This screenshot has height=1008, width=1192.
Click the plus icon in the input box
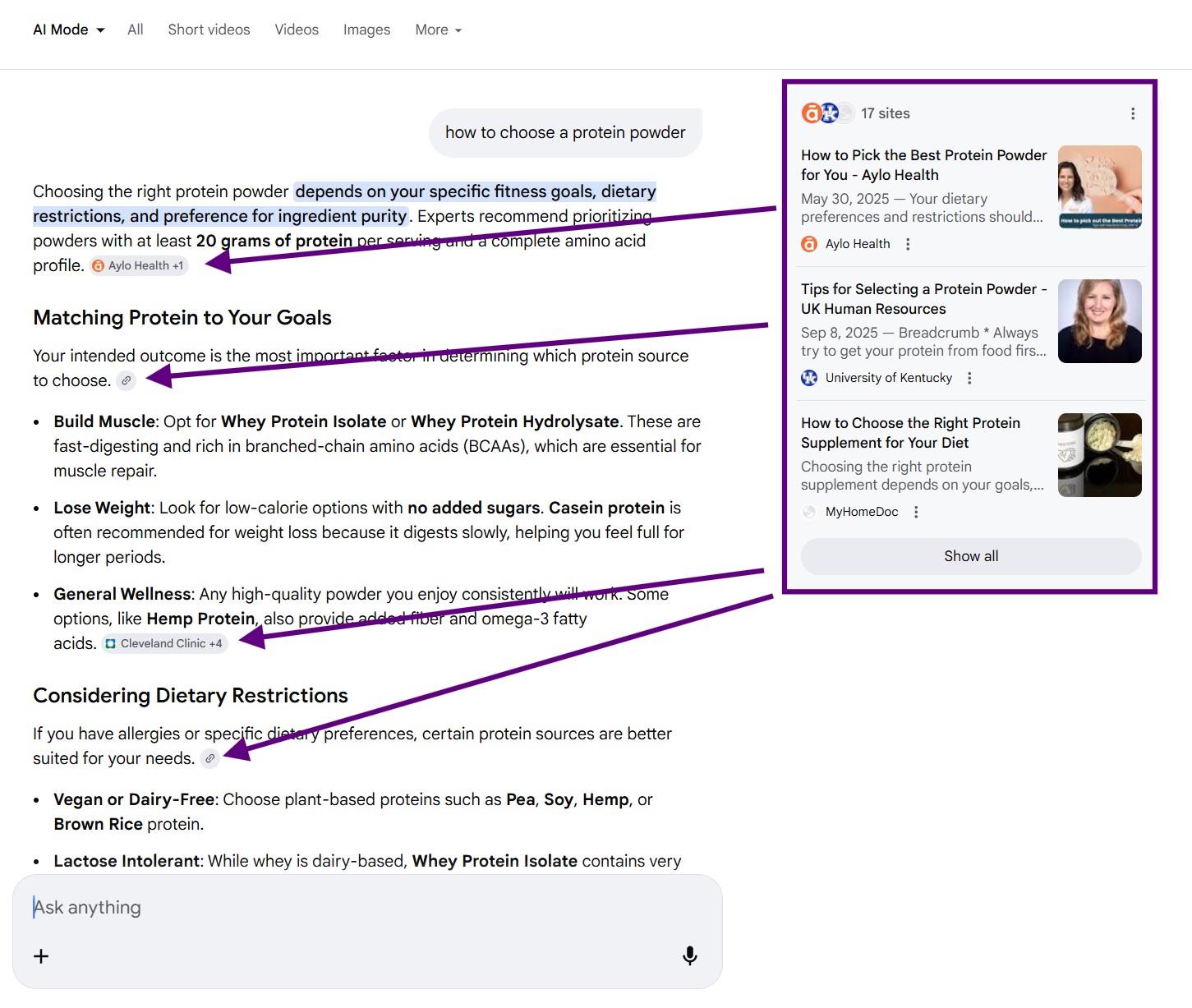tap(41, 956)
